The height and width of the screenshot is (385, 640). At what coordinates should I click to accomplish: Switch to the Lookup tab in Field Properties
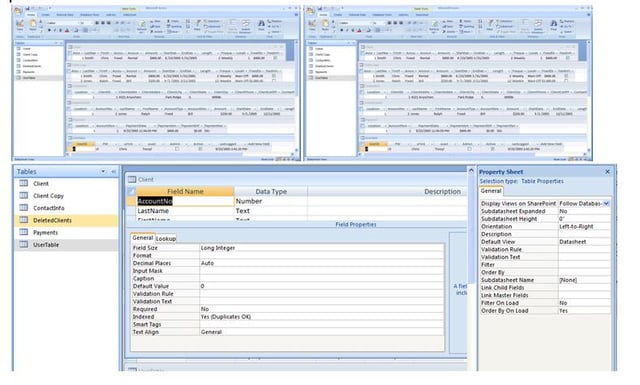coord(166,238)
